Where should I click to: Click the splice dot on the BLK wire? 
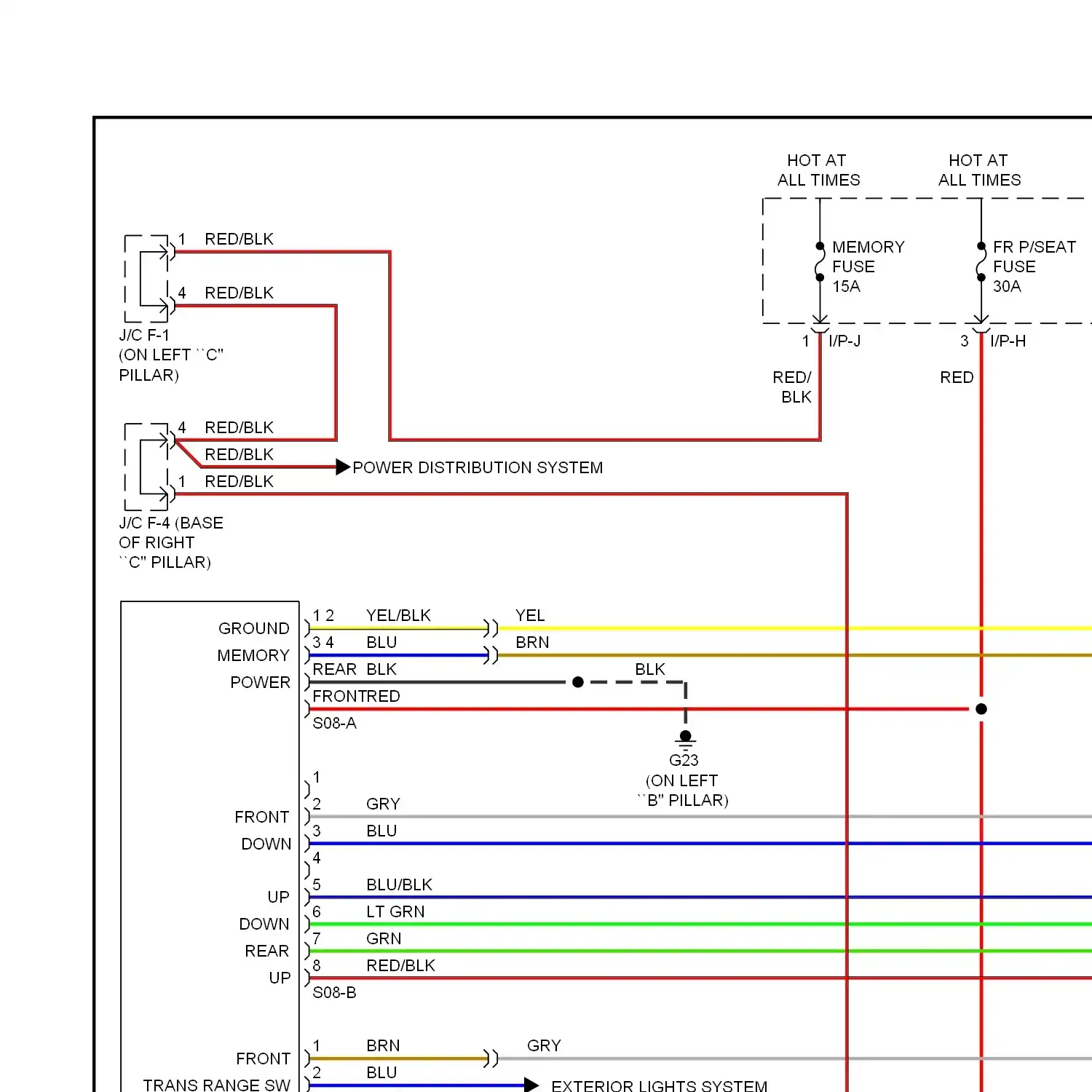coord(578,682)
